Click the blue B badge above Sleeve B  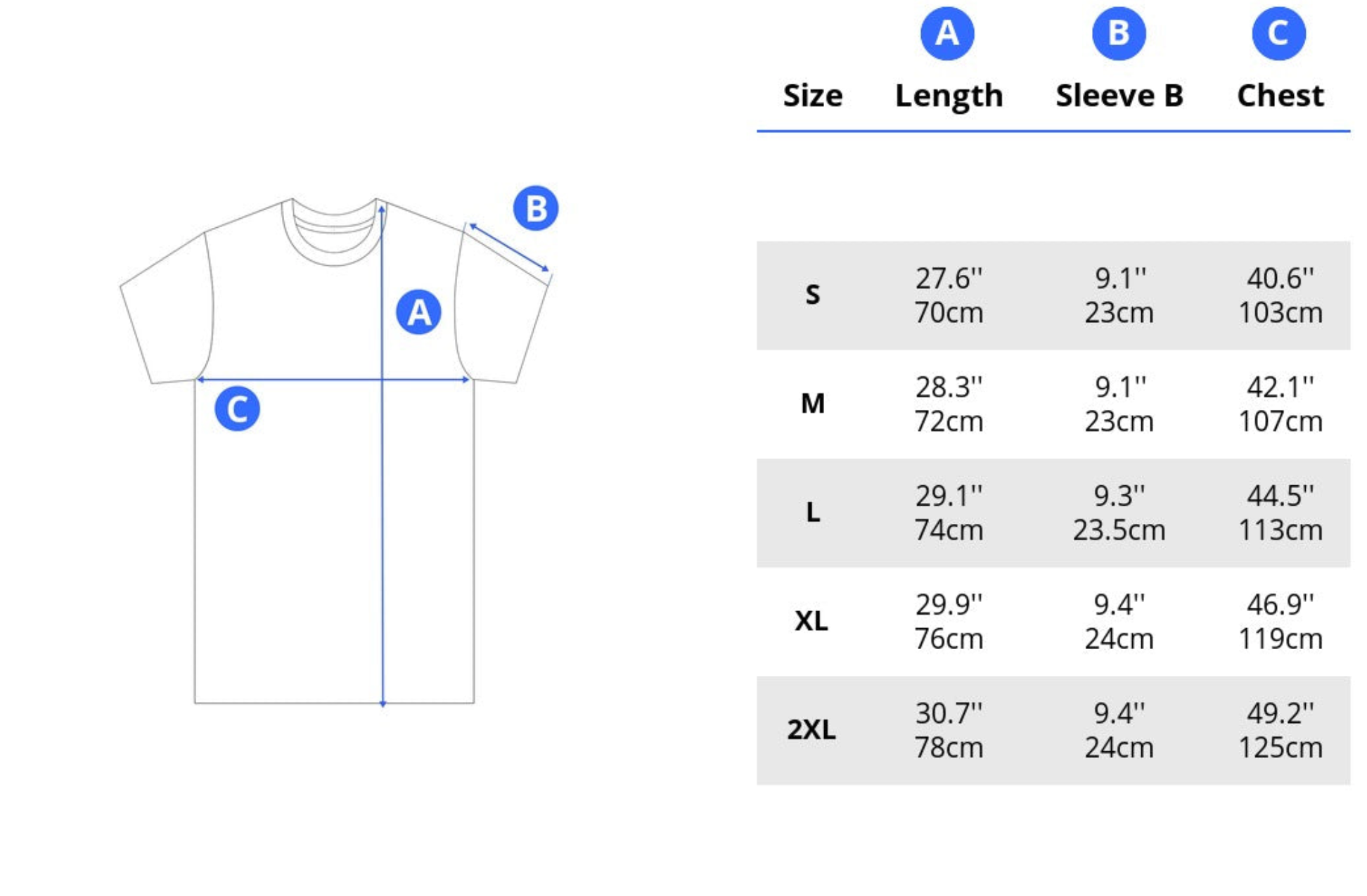coord(1119,34)
